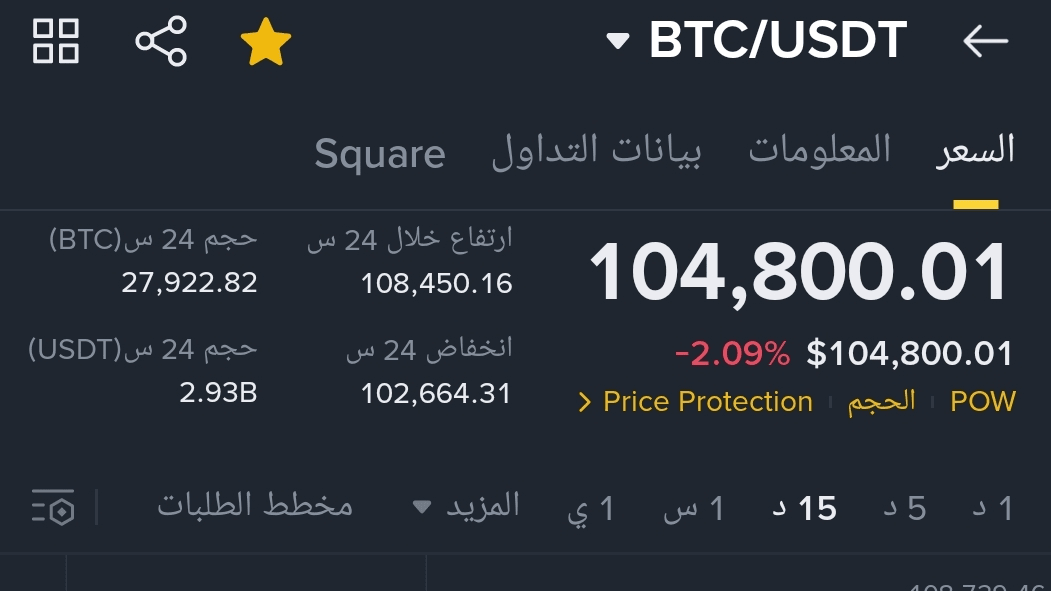The width and height of the screenshot is (1051, 591).
Task: Select the 1 ي daily interval
Action: pyautogui.click(x=591, y=509)
